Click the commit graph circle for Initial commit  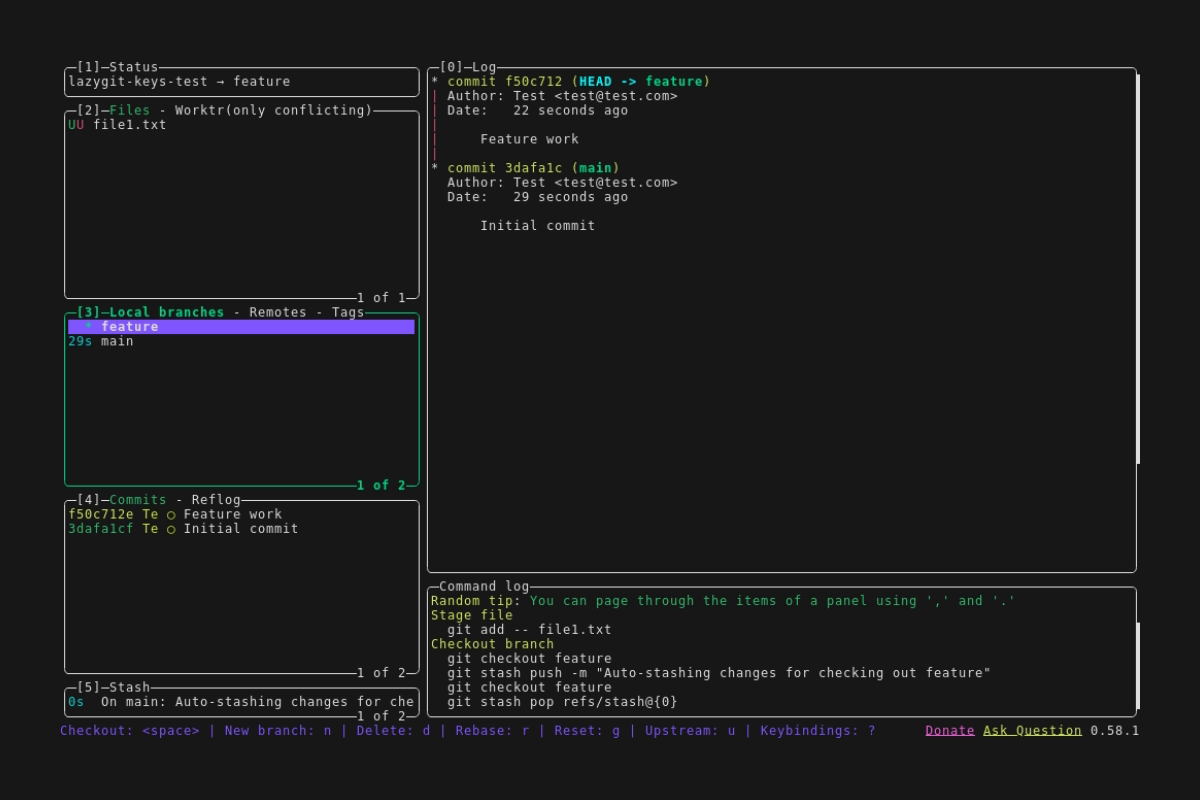point(171,529)
